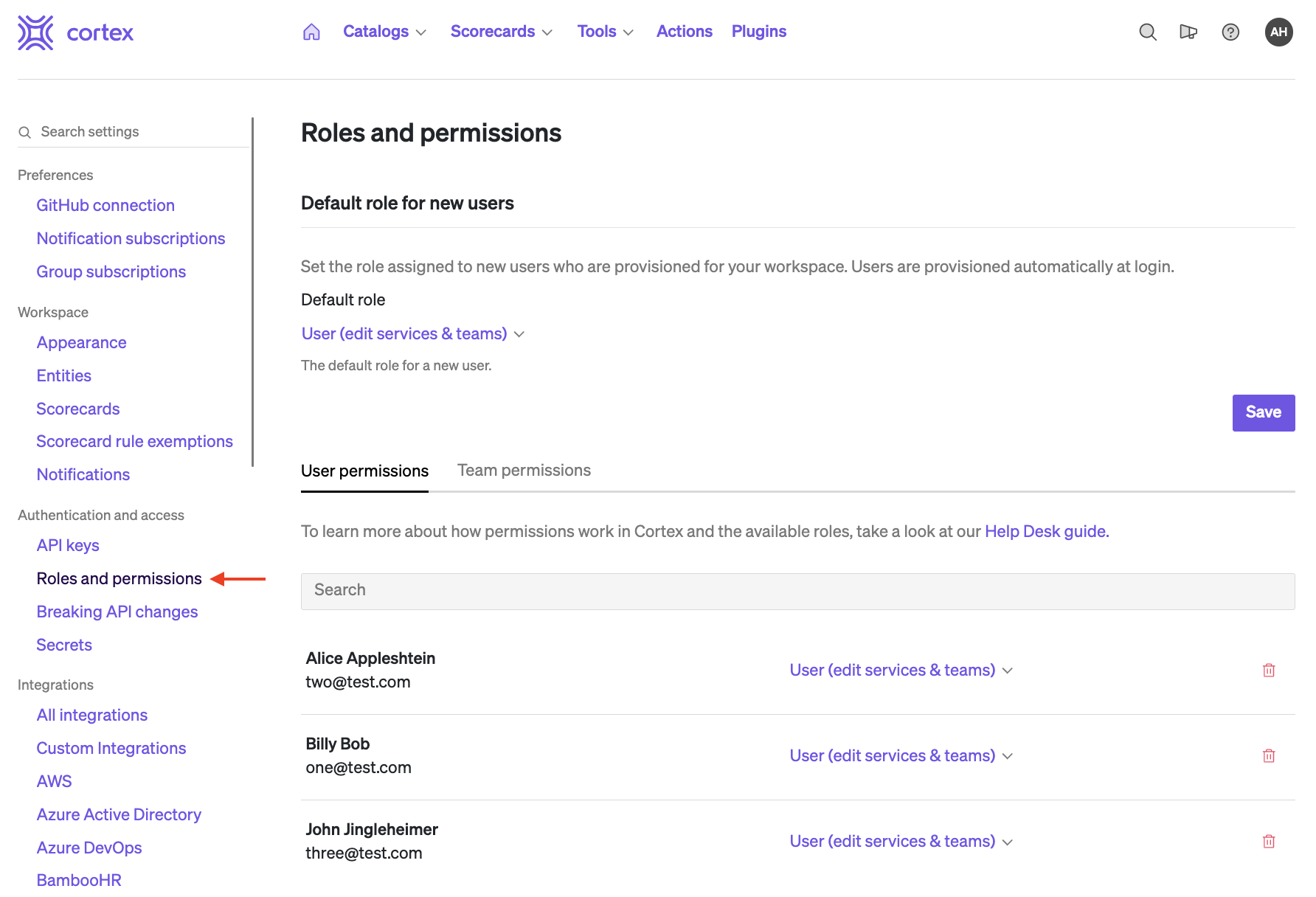The width and height of the screenshot is (1316, 897).
Task: Click the Cortex logo
Action: tap(75, 32)
